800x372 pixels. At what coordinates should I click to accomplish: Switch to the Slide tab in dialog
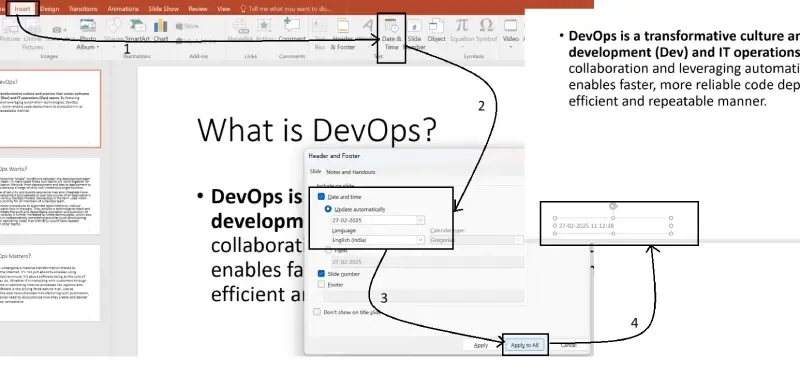pyautogui.click(x=315, y=172)
